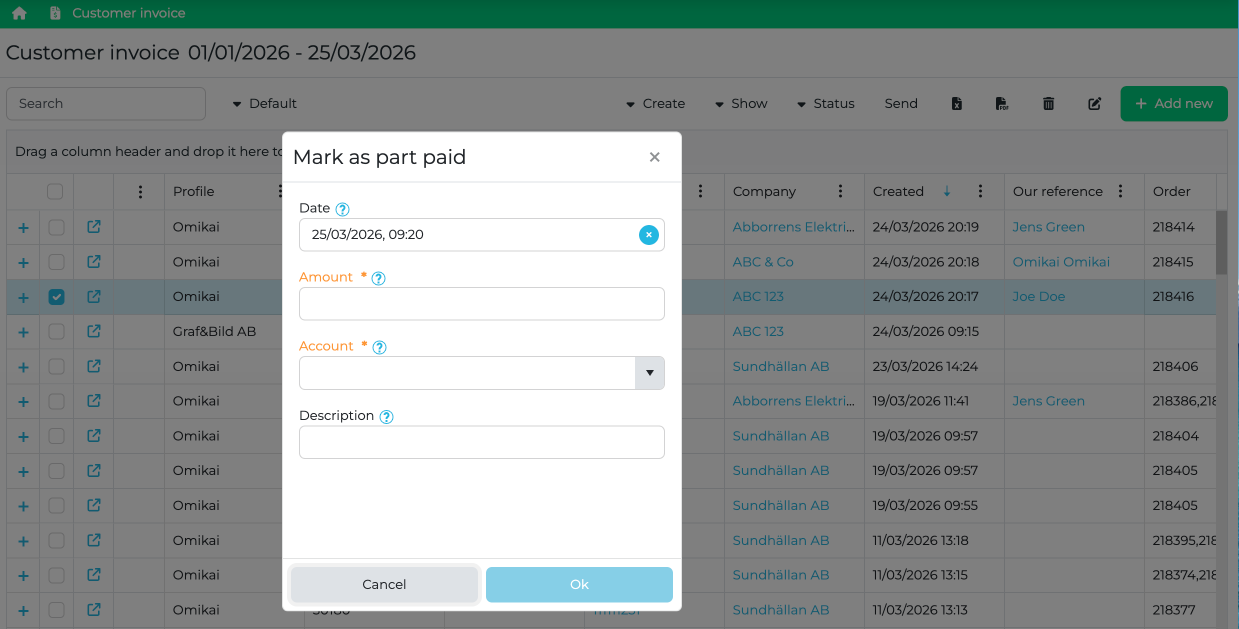Click the help icon next to Date
Viewport: 1239px width, 629px height.
pos(342,209)
